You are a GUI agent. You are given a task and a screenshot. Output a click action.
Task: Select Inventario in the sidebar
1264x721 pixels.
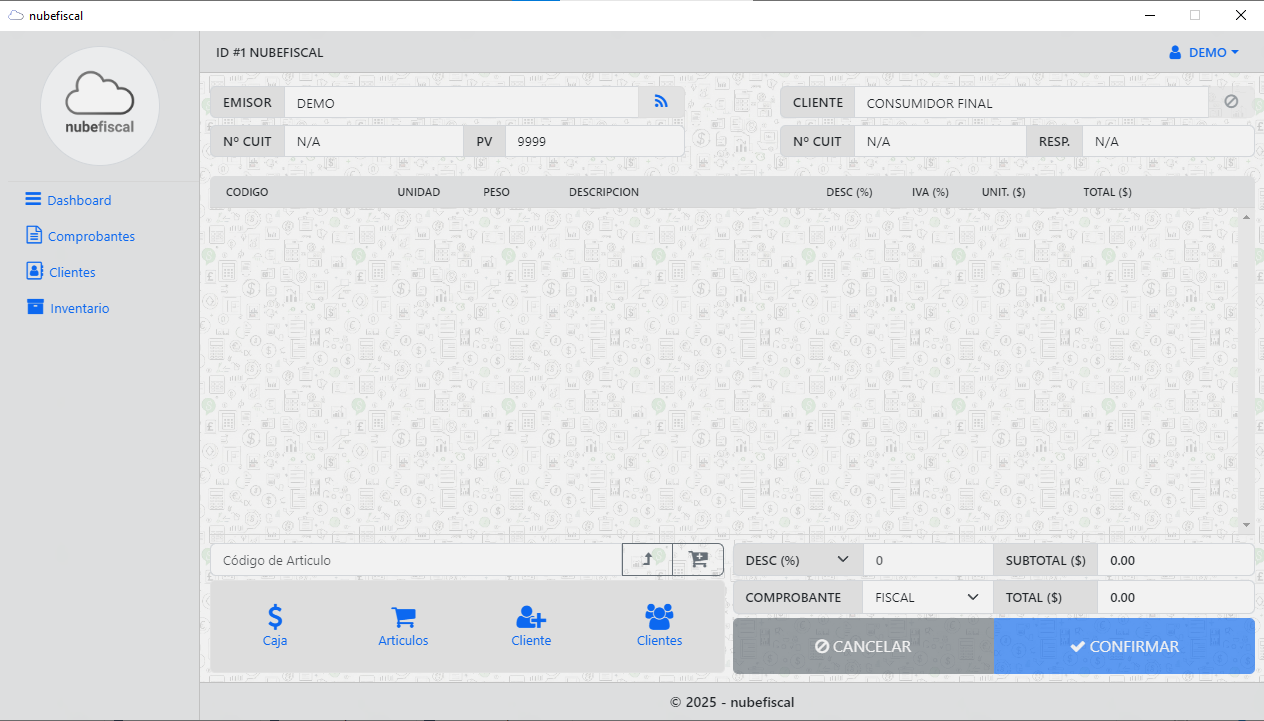[x=79, y=308]
